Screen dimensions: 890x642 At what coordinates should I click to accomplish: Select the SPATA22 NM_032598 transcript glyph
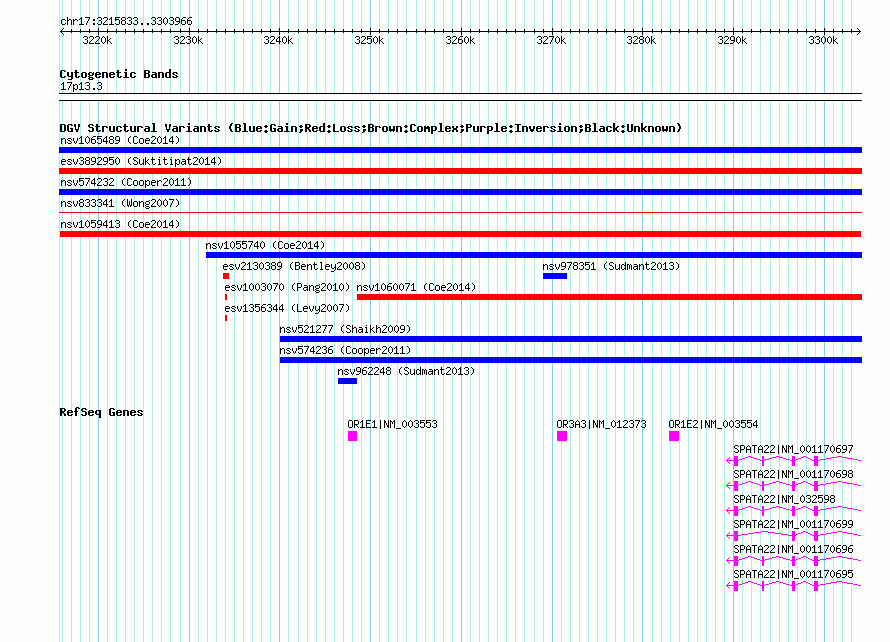coord(794,510)
